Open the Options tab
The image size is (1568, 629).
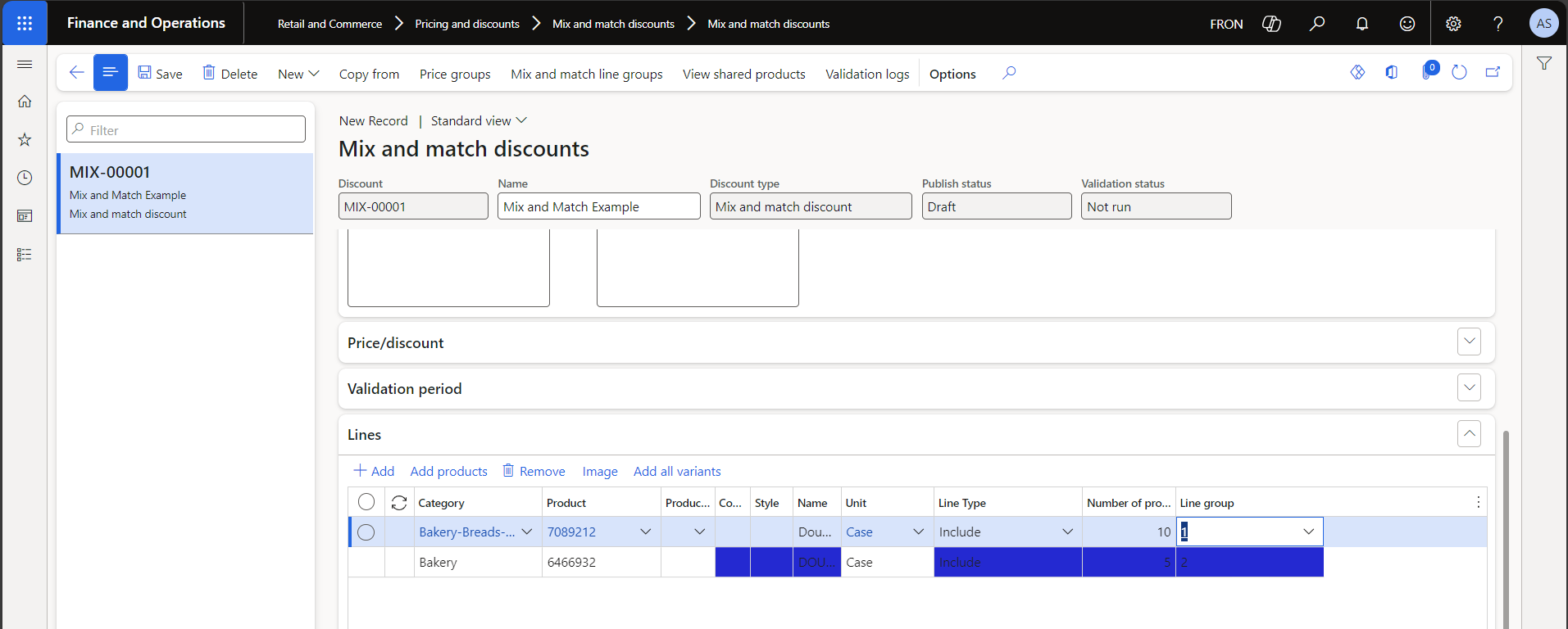(952, 74)
